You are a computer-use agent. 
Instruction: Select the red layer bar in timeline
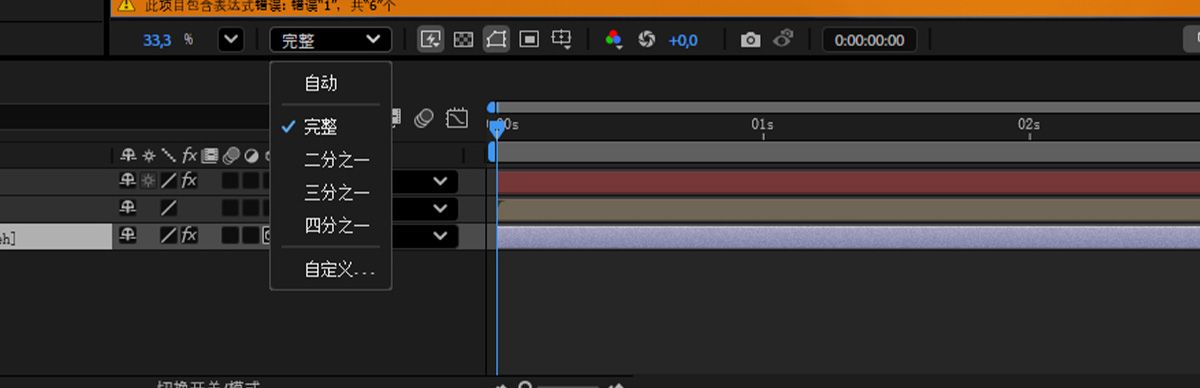(848, 182)
